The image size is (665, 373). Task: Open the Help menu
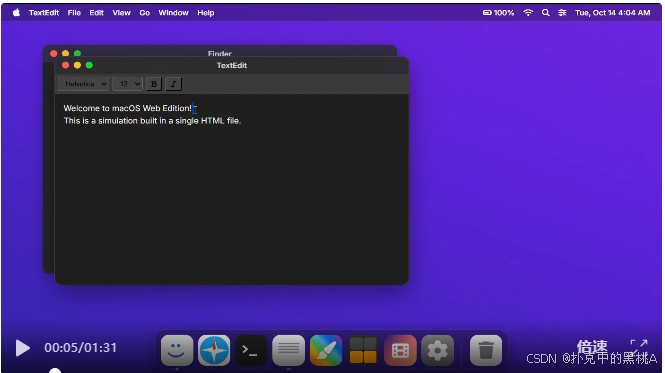(205, 13)
